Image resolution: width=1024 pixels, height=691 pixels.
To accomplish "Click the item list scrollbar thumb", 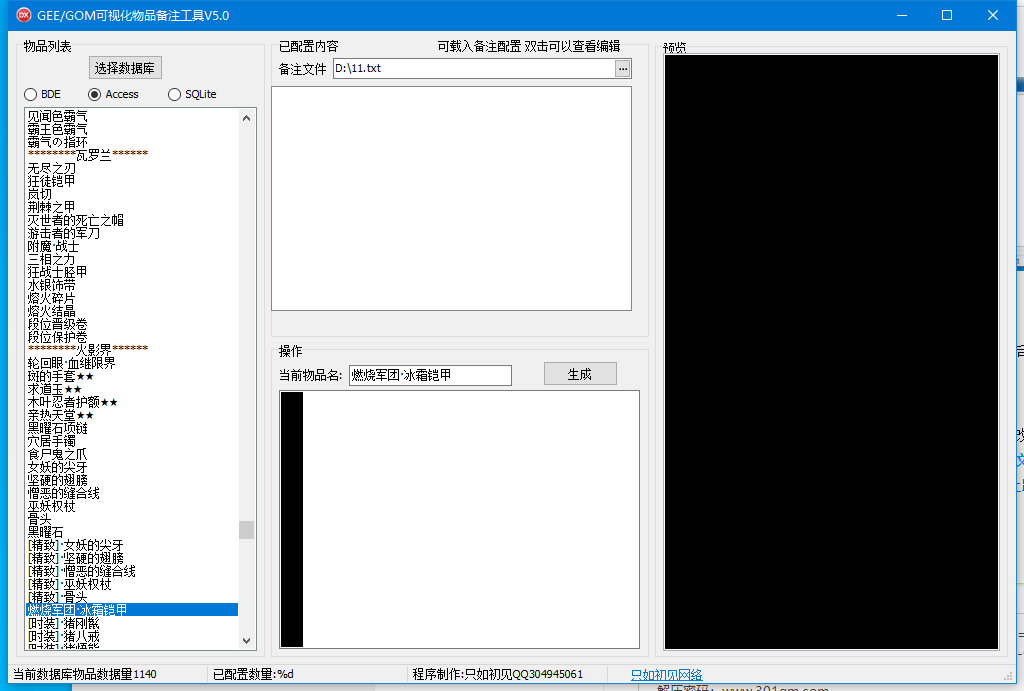I will pyautogui.click(x=246, y=530).
